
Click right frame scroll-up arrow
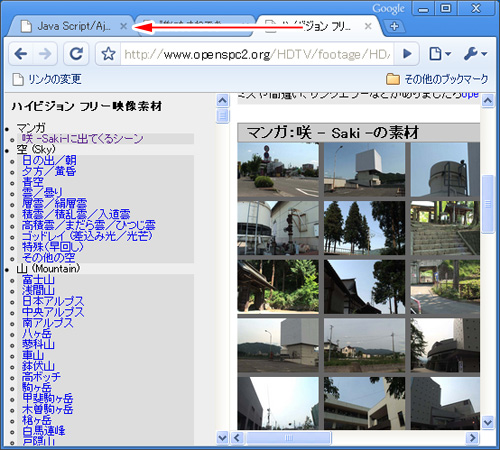click(488, 100)
